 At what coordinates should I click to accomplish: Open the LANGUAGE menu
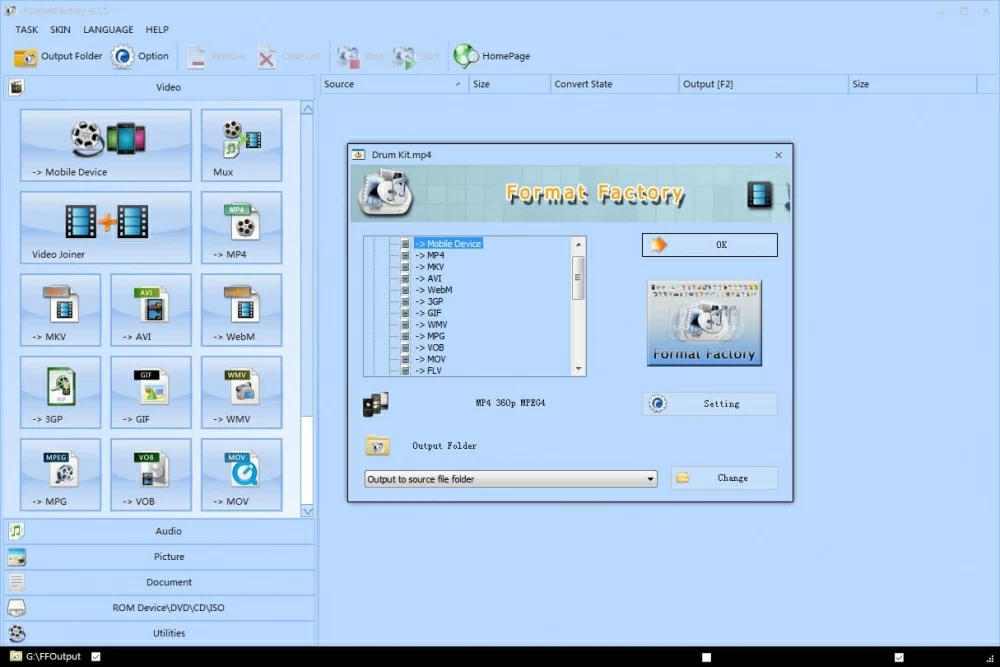coord(107,30)
